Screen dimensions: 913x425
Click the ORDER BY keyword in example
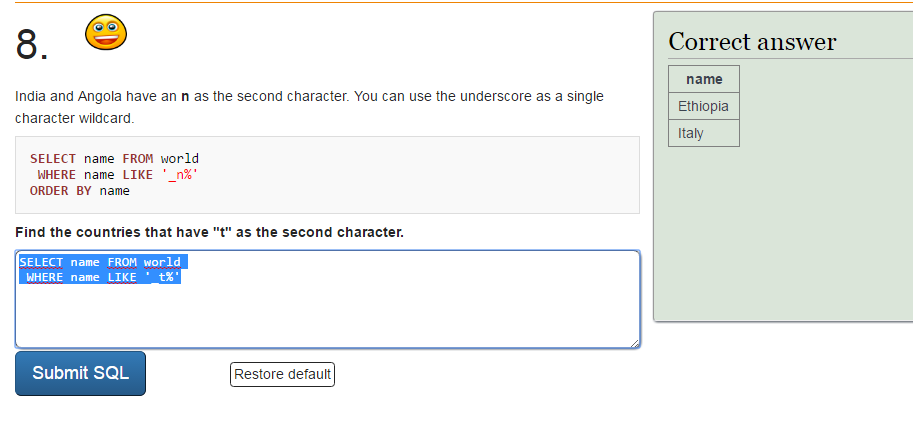61,190
